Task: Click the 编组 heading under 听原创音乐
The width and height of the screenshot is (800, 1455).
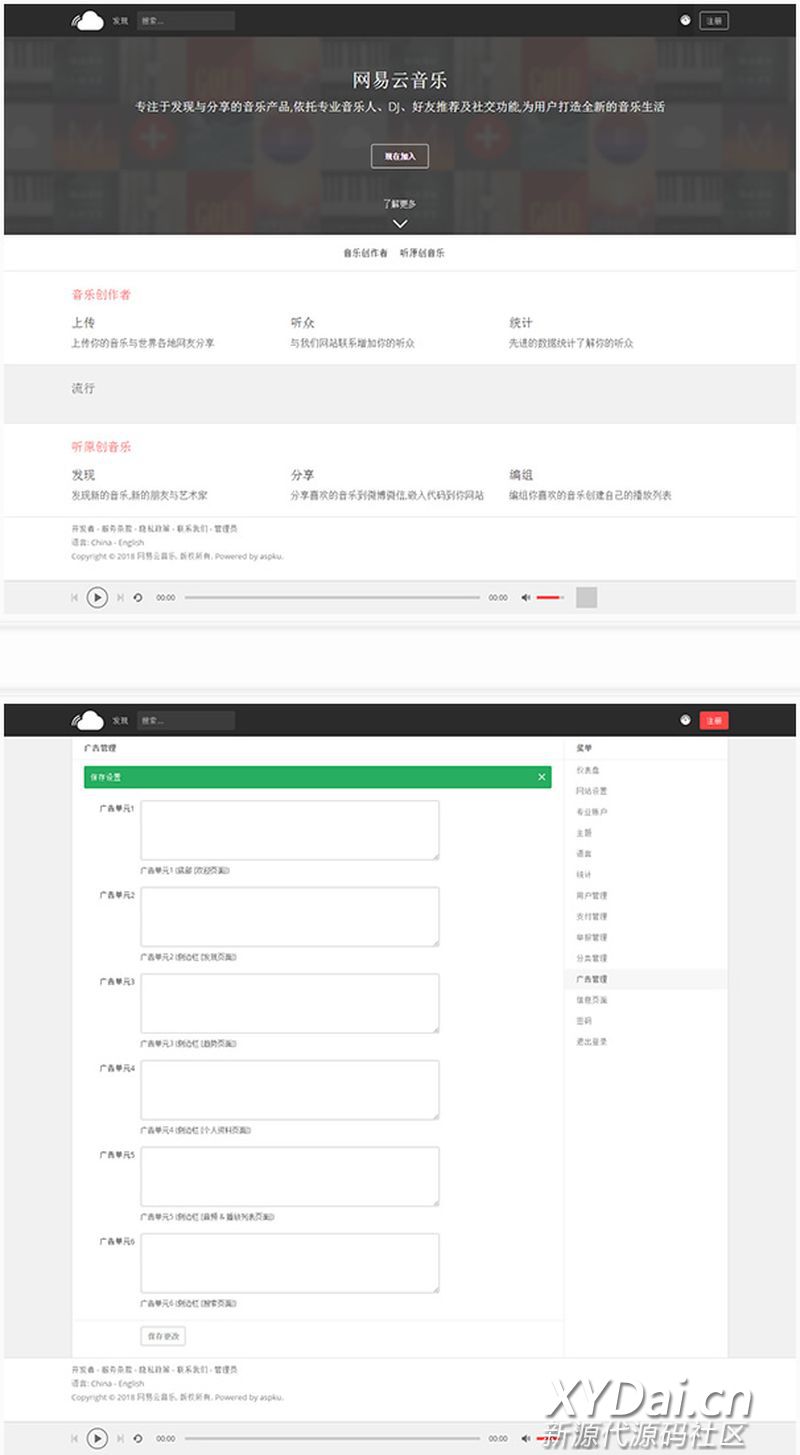Action: [x=521, y=475]
